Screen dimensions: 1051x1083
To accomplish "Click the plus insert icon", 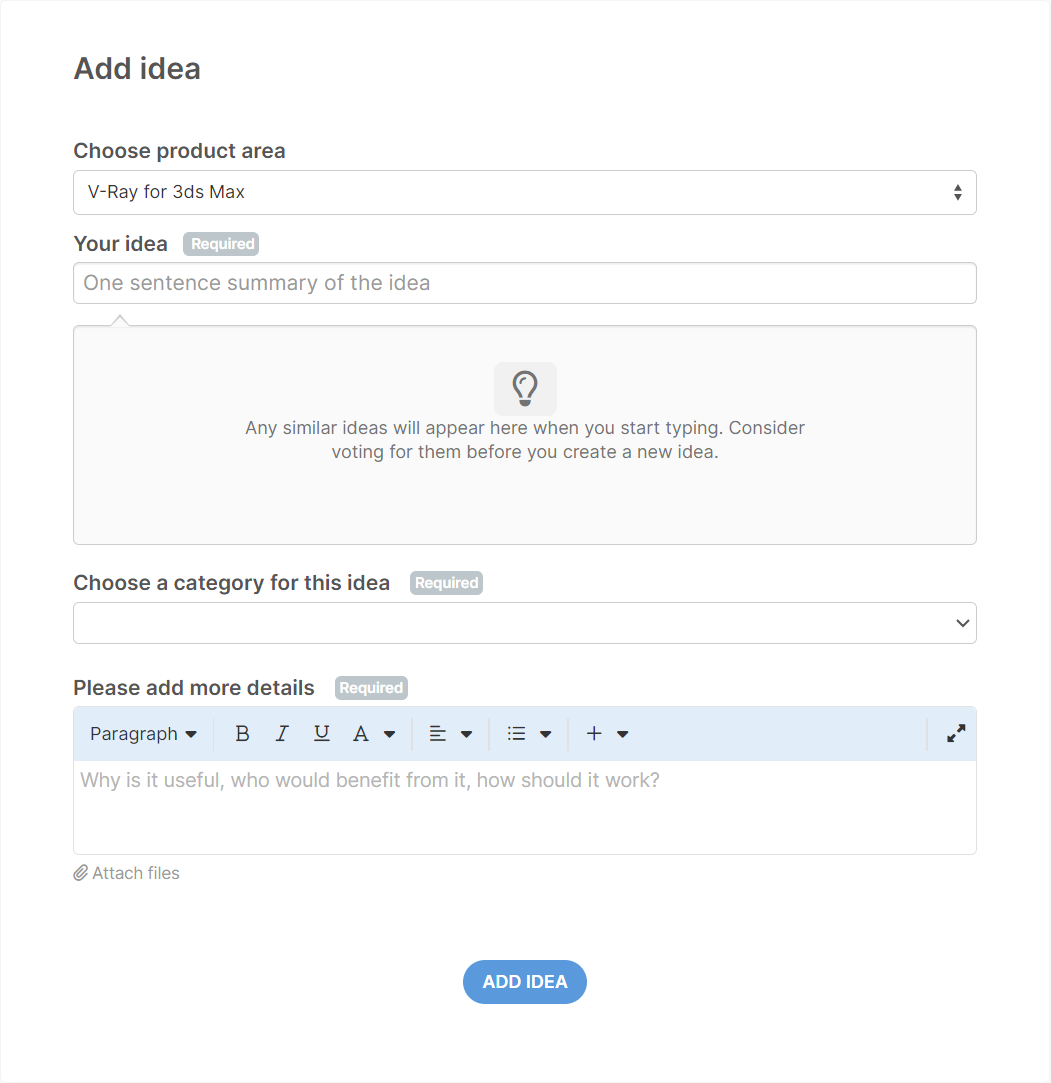I will pyautogui.click(x=594, y=734).
